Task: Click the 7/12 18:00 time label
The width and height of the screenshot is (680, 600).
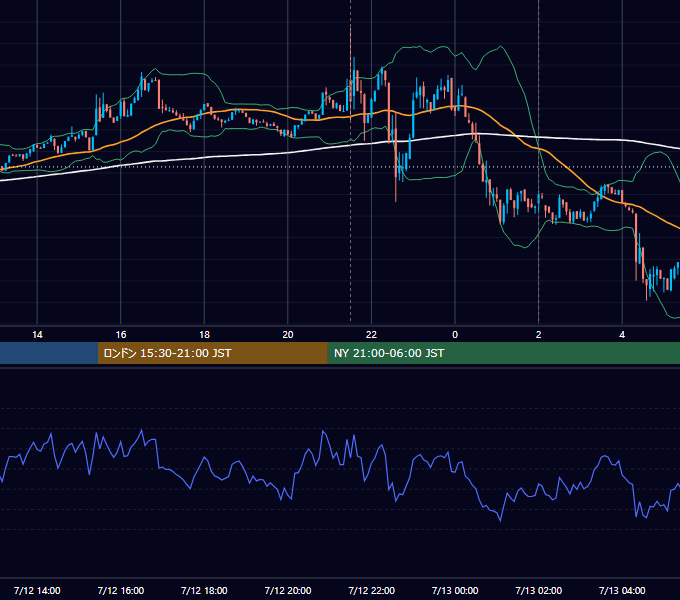Action: click(204, 590)
